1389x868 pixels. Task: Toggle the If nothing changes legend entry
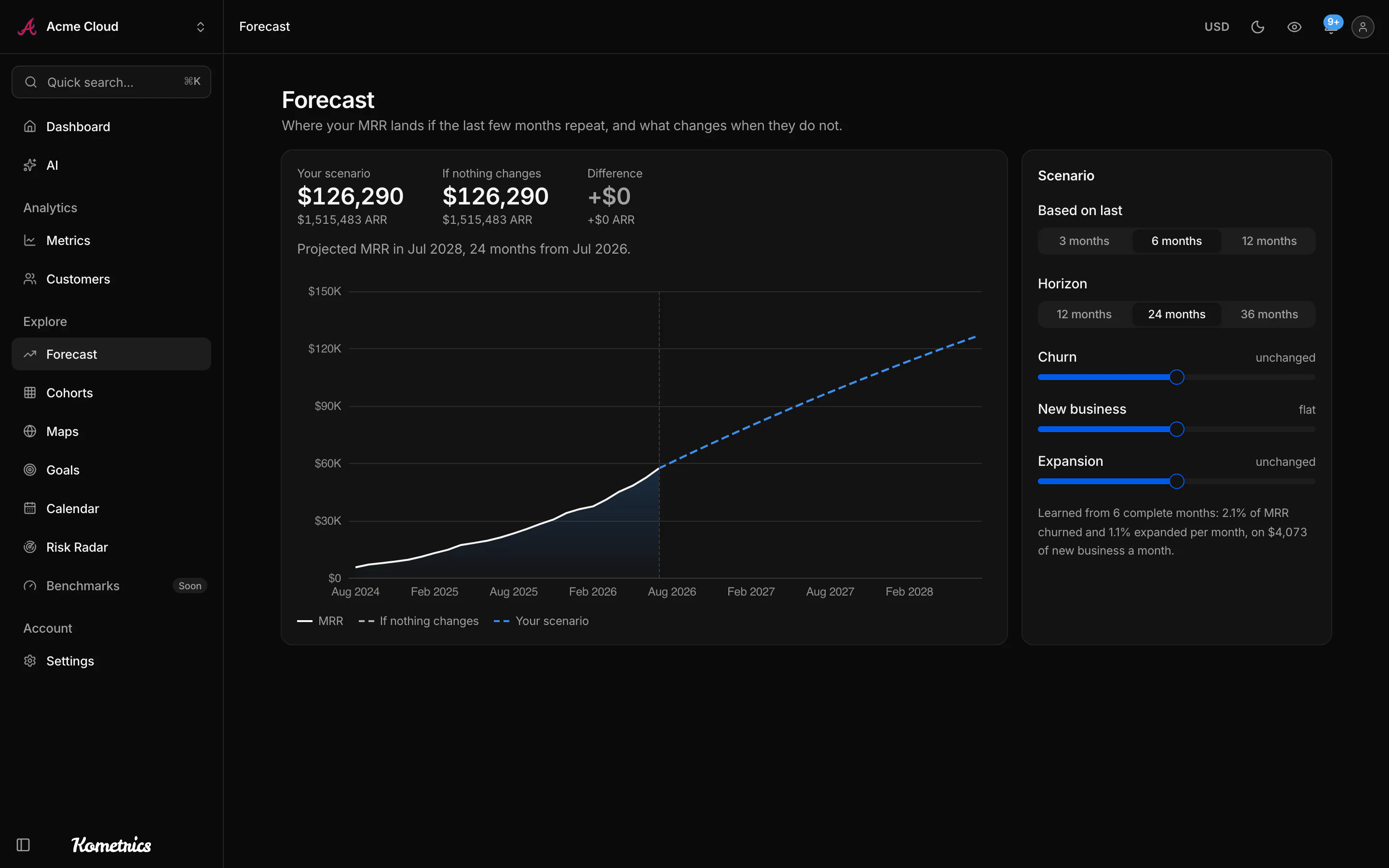click(419, 621)
